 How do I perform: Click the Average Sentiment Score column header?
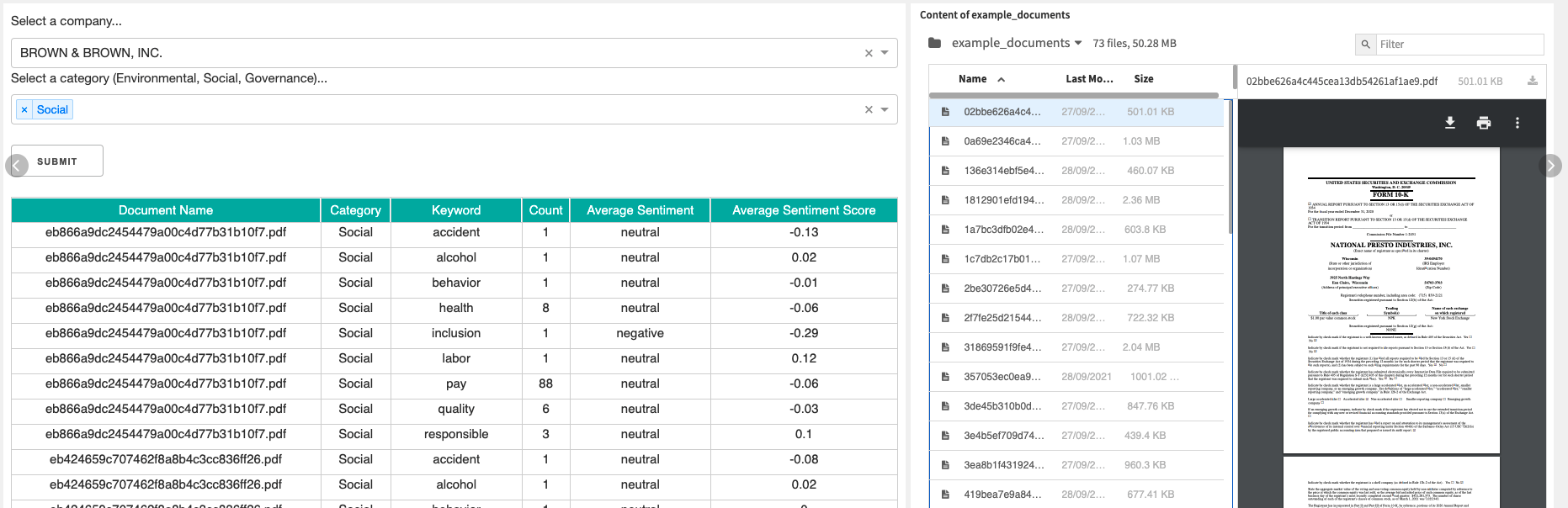pyautogui.click(x=804, y=210)
